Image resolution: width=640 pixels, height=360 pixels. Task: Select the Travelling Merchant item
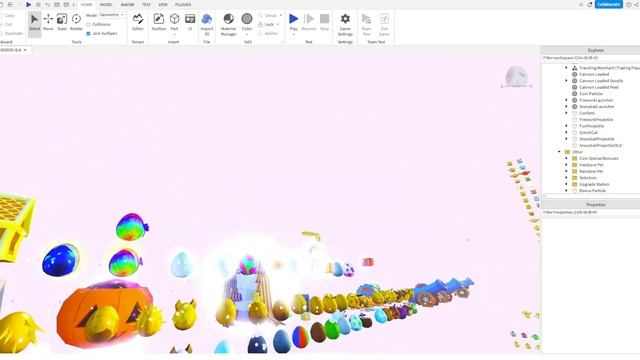tap(609, 68)
